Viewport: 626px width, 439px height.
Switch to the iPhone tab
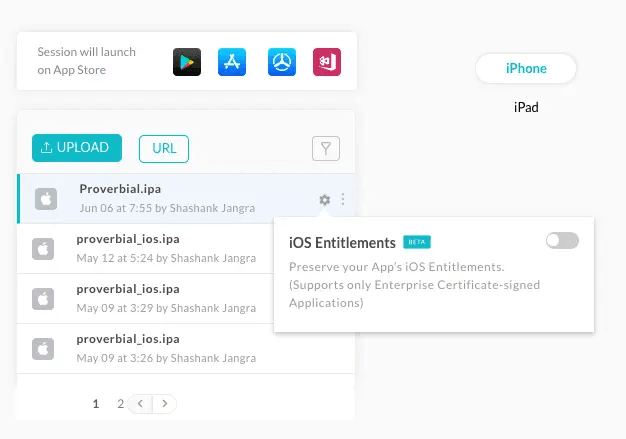pyautogui.click(x=526, y=68)
